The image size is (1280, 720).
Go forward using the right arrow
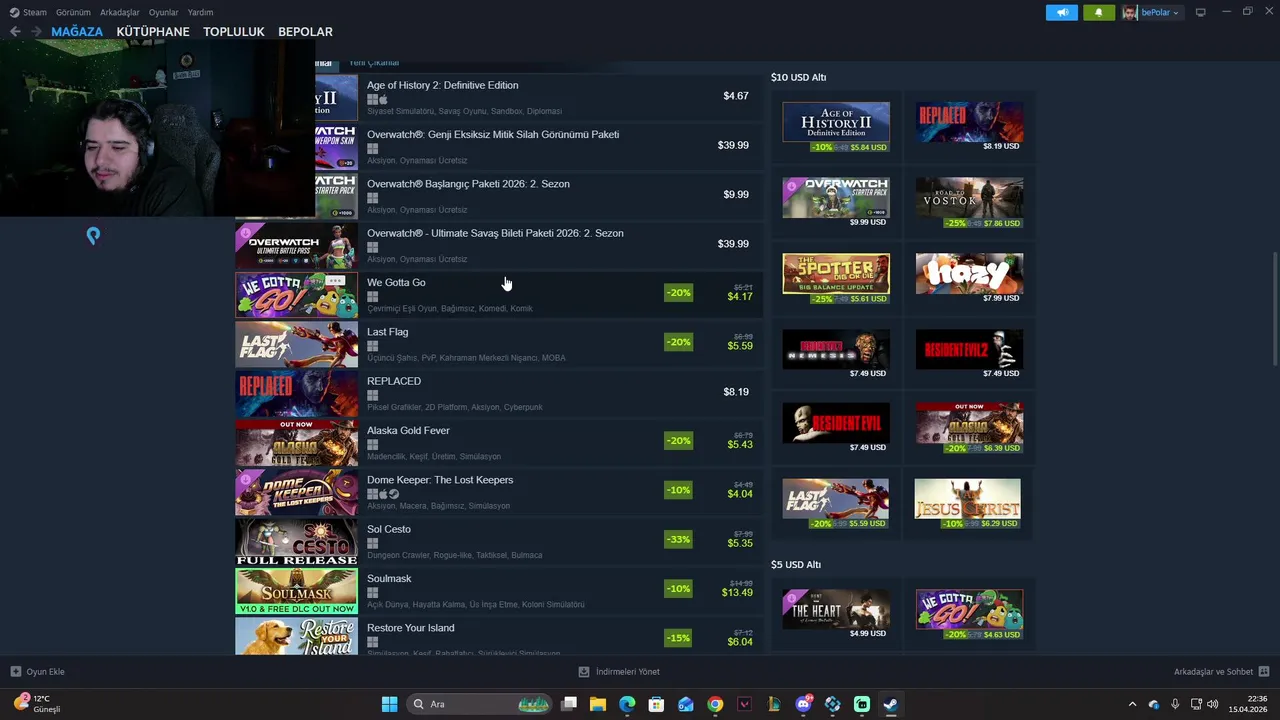36,32
